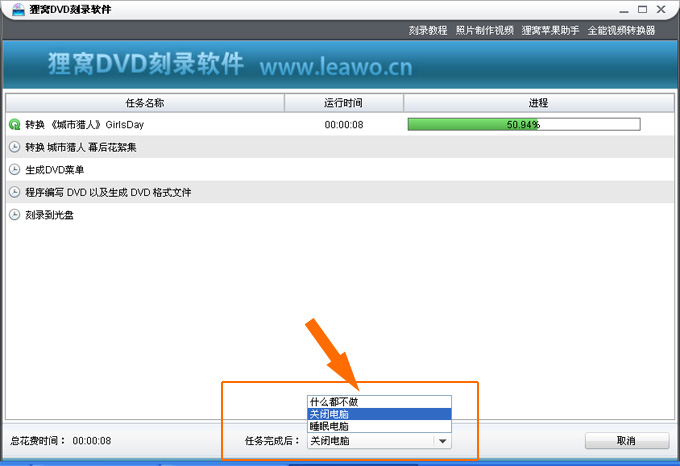Minimize the 狸窝DVD刻录软件 window

click(x=624, y=10)
